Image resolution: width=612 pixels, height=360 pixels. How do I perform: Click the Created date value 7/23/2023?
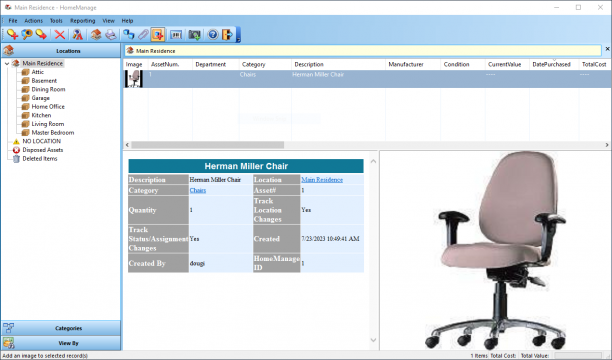point(330,239)
